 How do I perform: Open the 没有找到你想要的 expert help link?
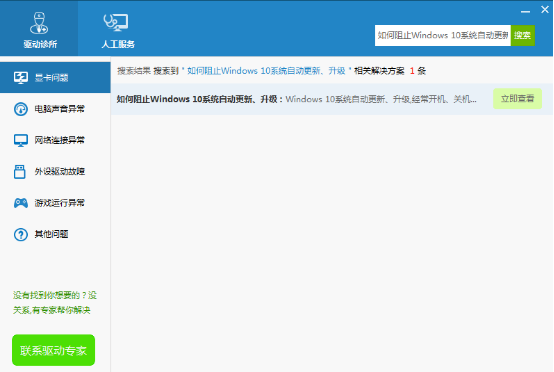point(55,302)
